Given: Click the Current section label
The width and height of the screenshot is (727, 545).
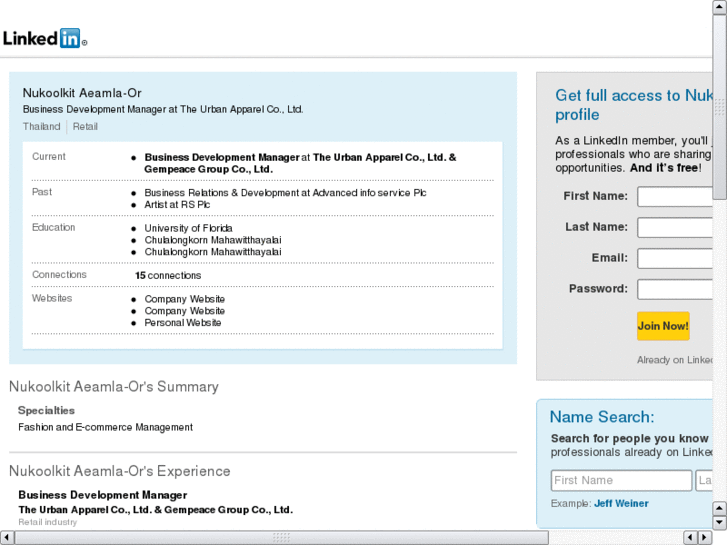Looking at the screenshot, I should pos(49,157).
